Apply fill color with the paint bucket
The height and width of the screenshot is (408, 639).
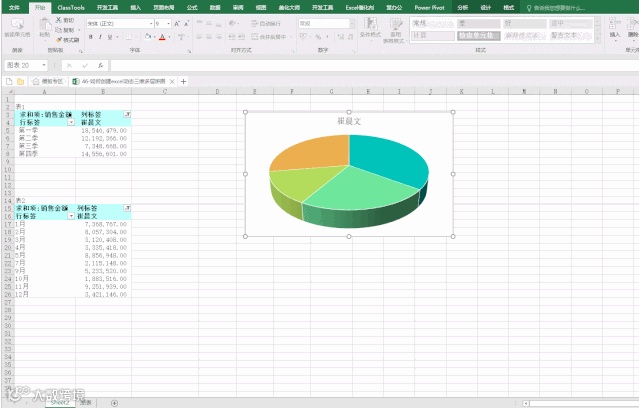tap(148, 37)
